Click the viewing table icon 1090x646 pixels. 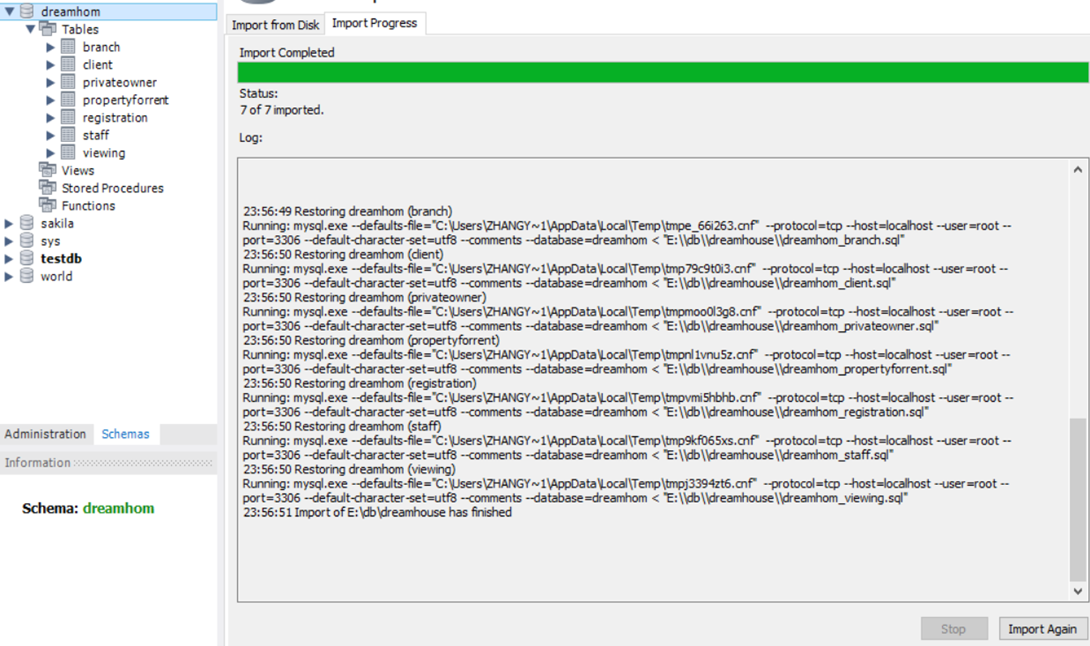(68, 152)
